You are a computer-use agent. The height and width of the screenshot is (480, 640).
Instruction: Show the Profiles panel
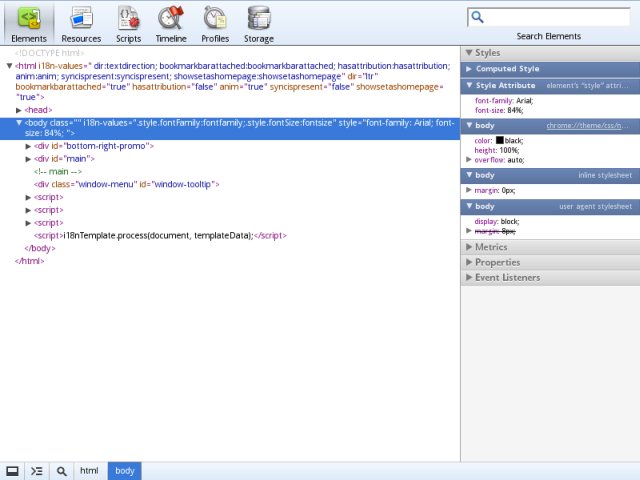215,22
